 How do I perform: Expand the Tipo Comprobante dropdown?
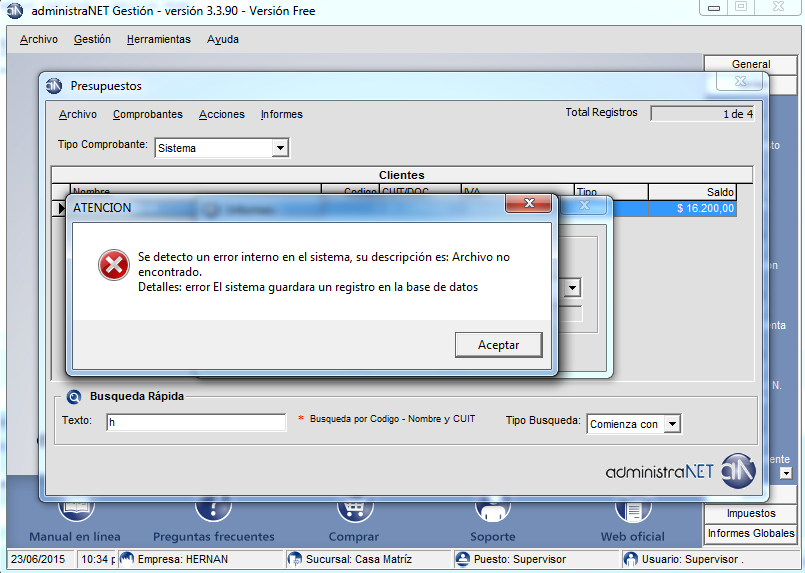point(280,148)
